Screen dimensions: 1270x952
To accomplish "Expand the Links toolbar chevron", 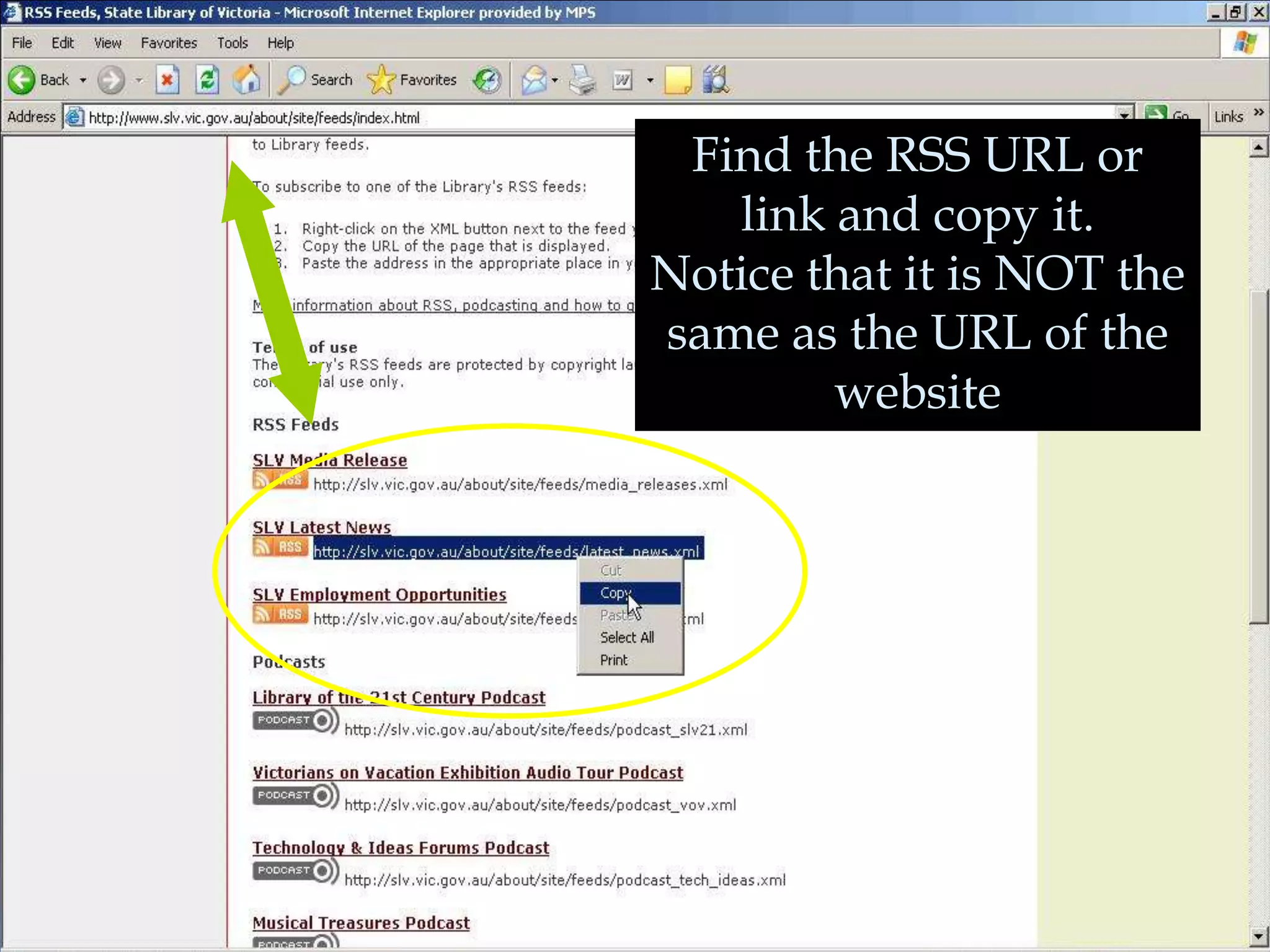I will tap(1258, 112).
